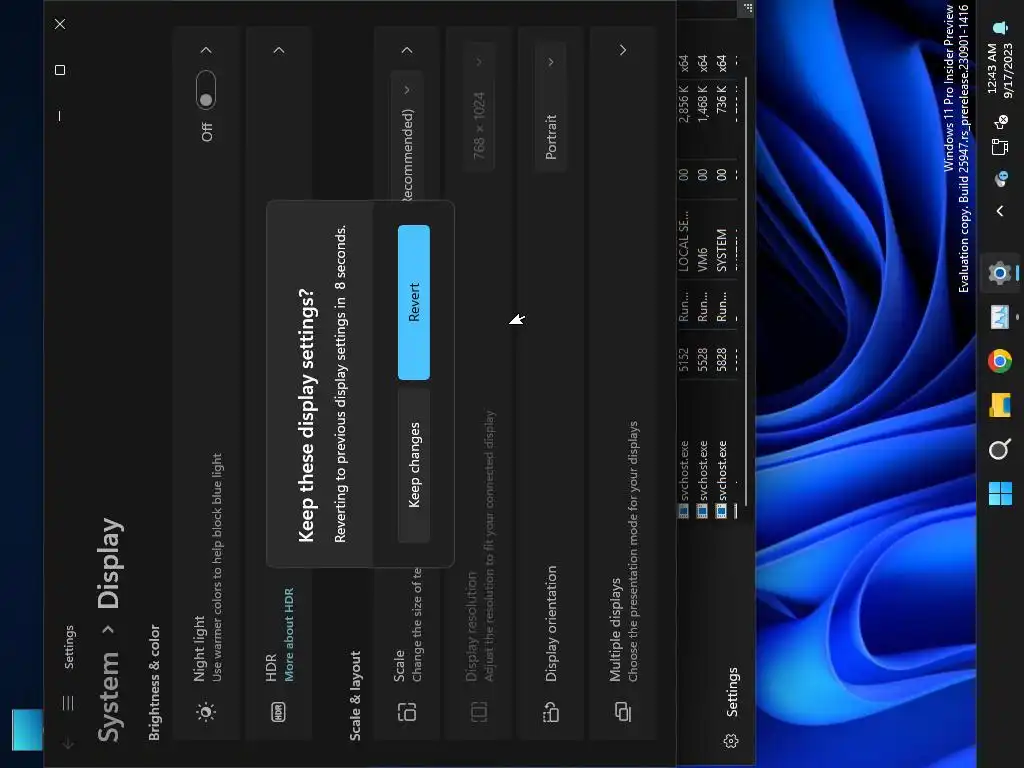The height and width of the screenshot is (768, 1024).
Task: Click the Revert button in the dialog
Action: tap(413, 302)
